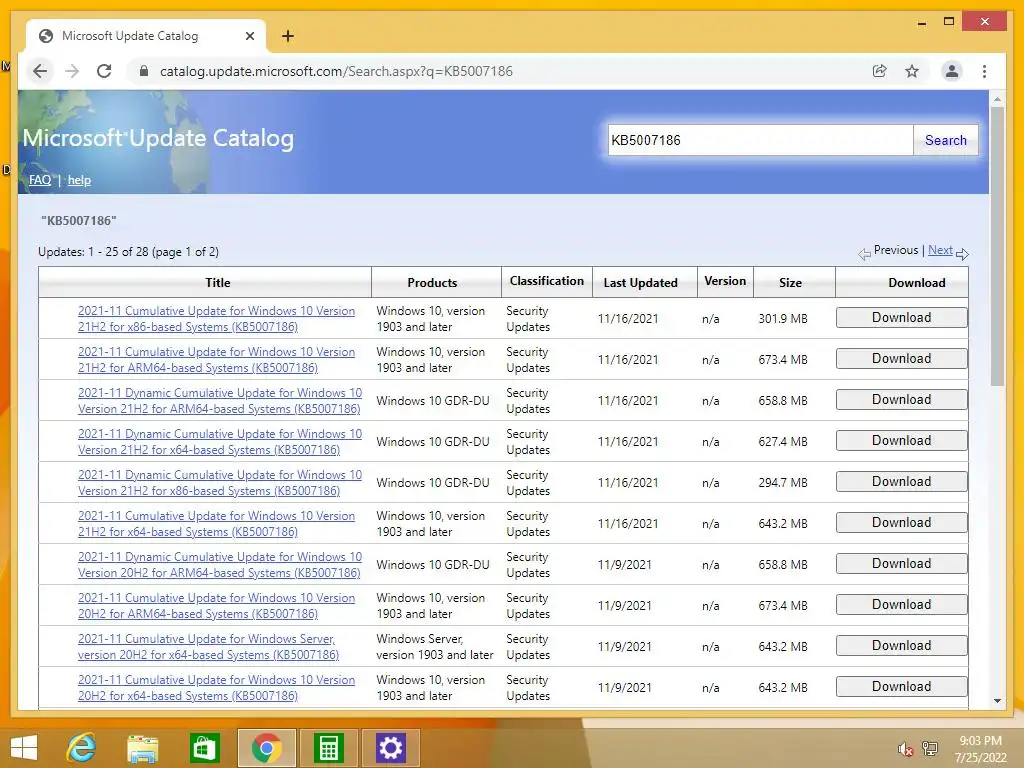Download the 21H2 x64 643.2 MB update
The image size is (1024, 768).
click(901, 522)
